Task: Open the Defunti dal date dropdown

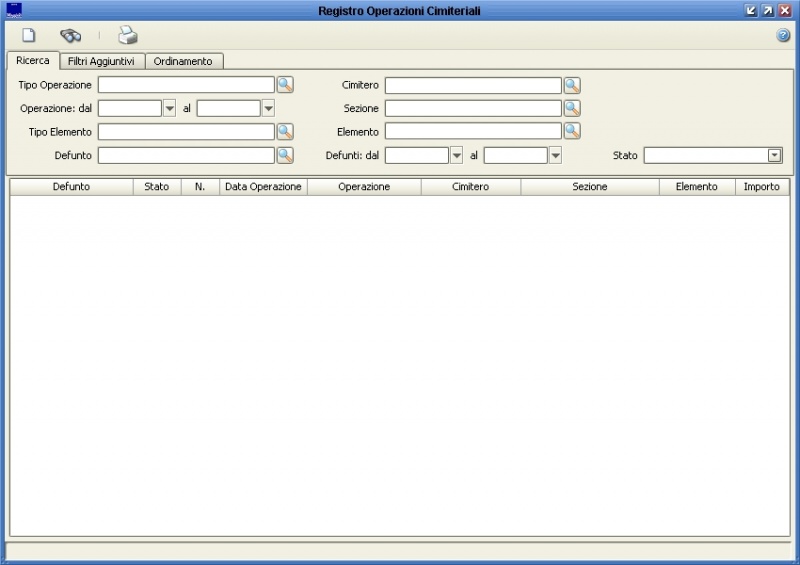Action: click(x=456, y=155)
